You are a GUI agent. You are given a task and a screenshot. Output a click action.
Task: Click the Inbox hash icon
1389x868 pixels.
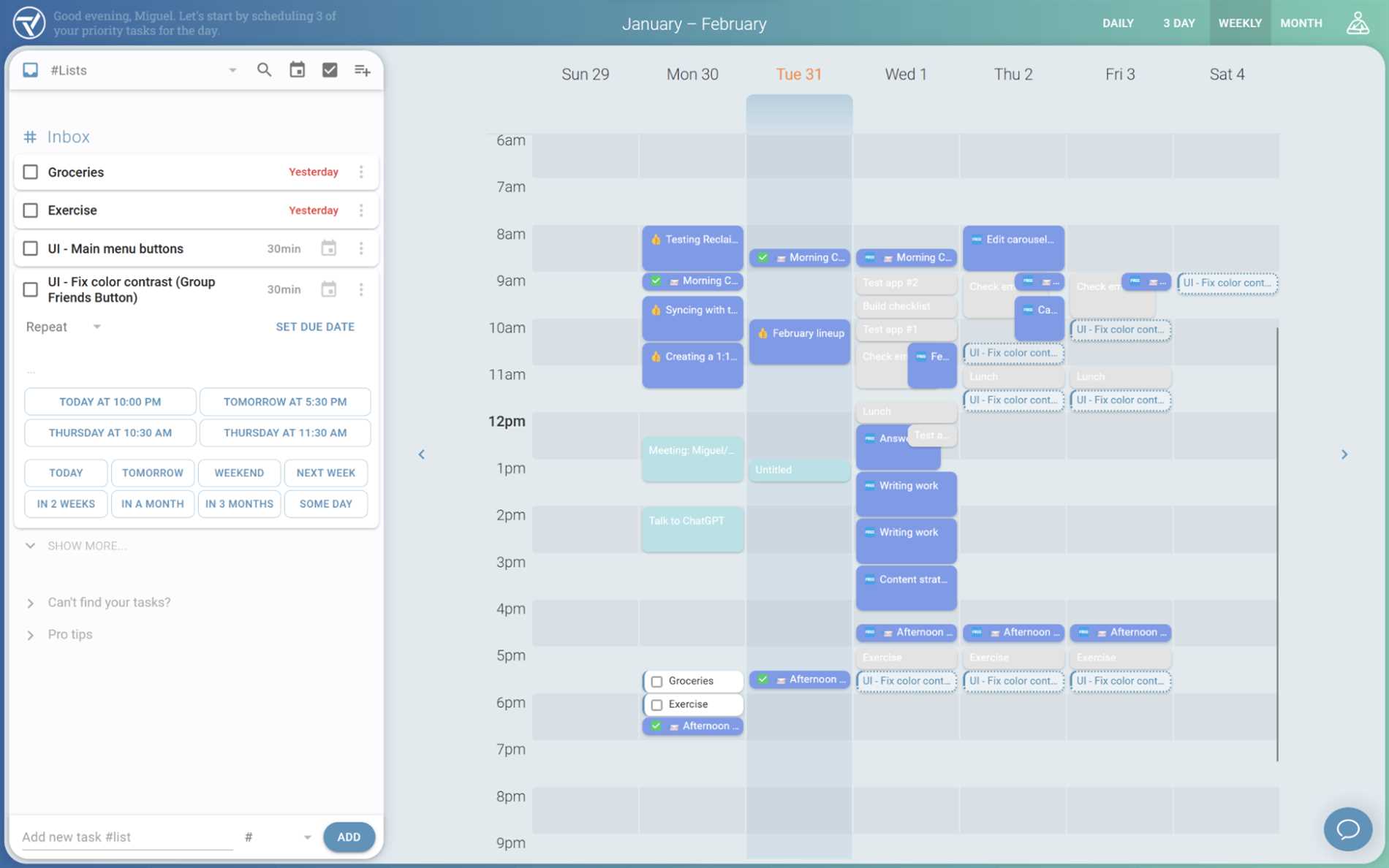pos(30,137)
